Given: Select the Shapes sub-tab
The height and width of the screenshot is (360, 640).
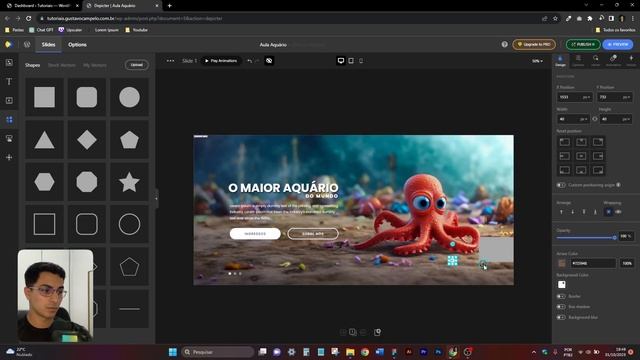Looking at the screenshot, I should (x=32, y=65).
